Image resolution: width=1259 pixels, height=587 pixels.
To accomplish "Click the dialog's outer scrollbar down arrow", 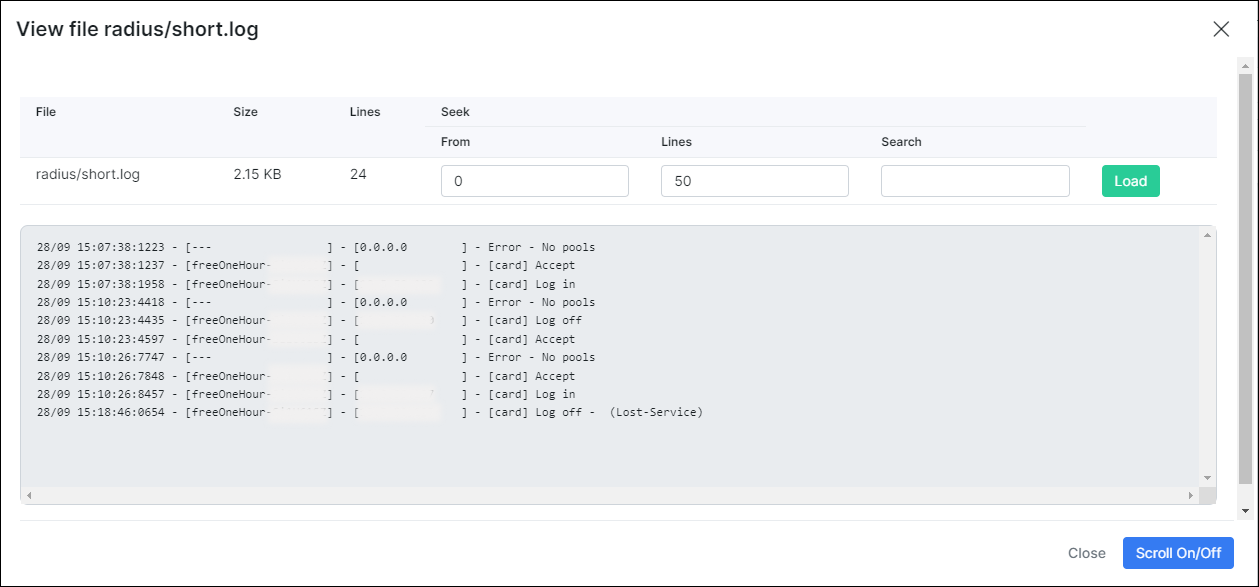I will 1245,511.
